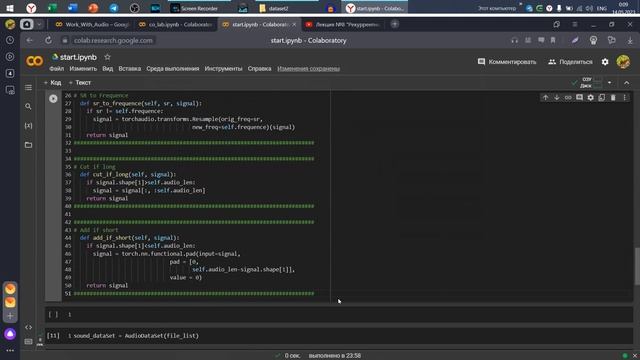Open more cell actions menu
The width and height of the screenshot is (640, 360).
(x=624, y=98)
